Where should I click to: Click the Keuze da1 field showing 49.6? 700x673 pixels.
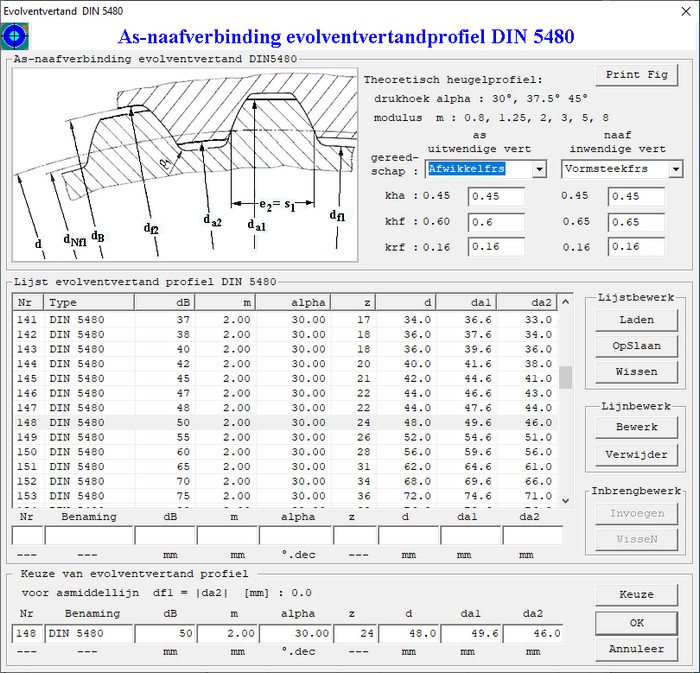tap(471, 634)
